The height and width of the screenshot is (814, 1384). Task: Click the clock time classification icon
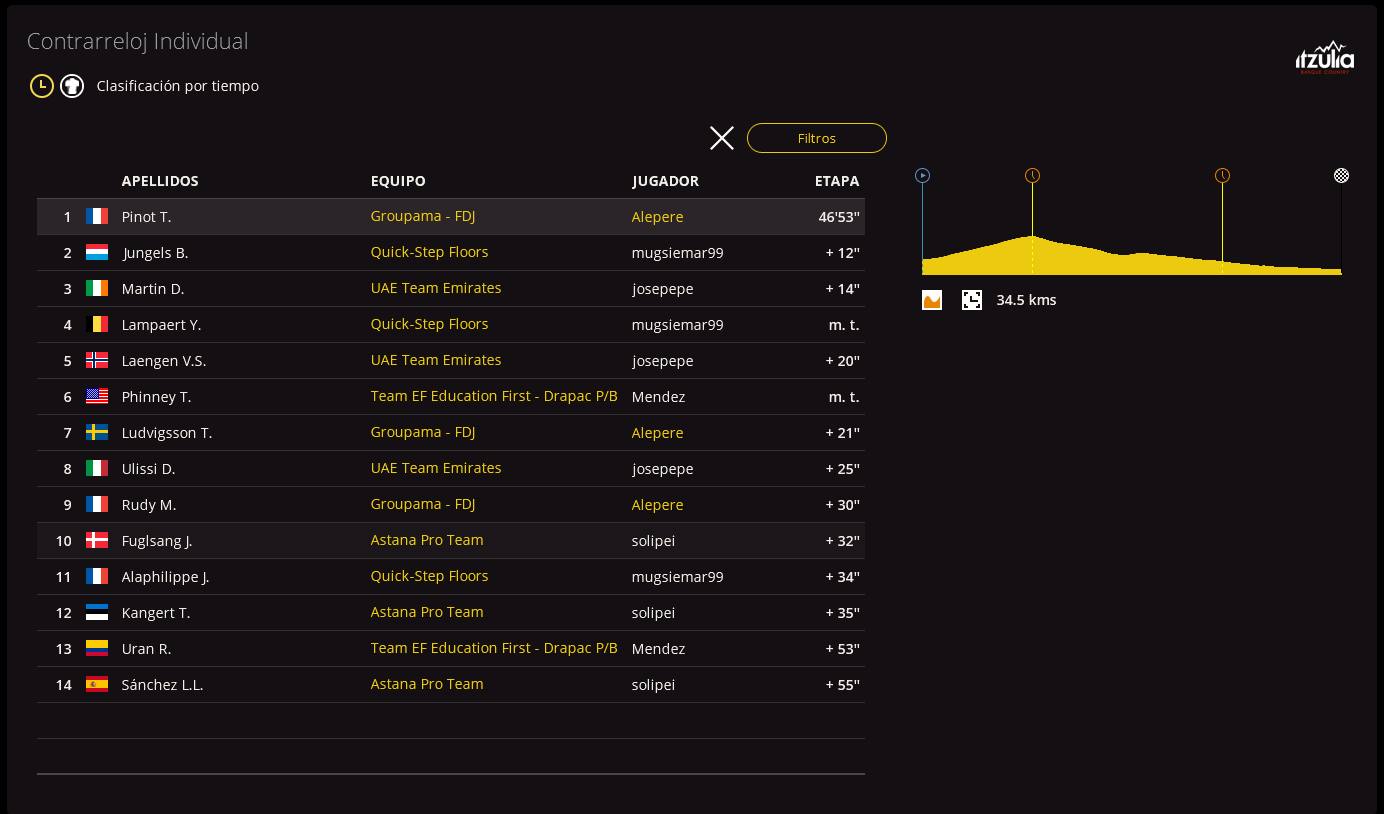pos(41,86)
